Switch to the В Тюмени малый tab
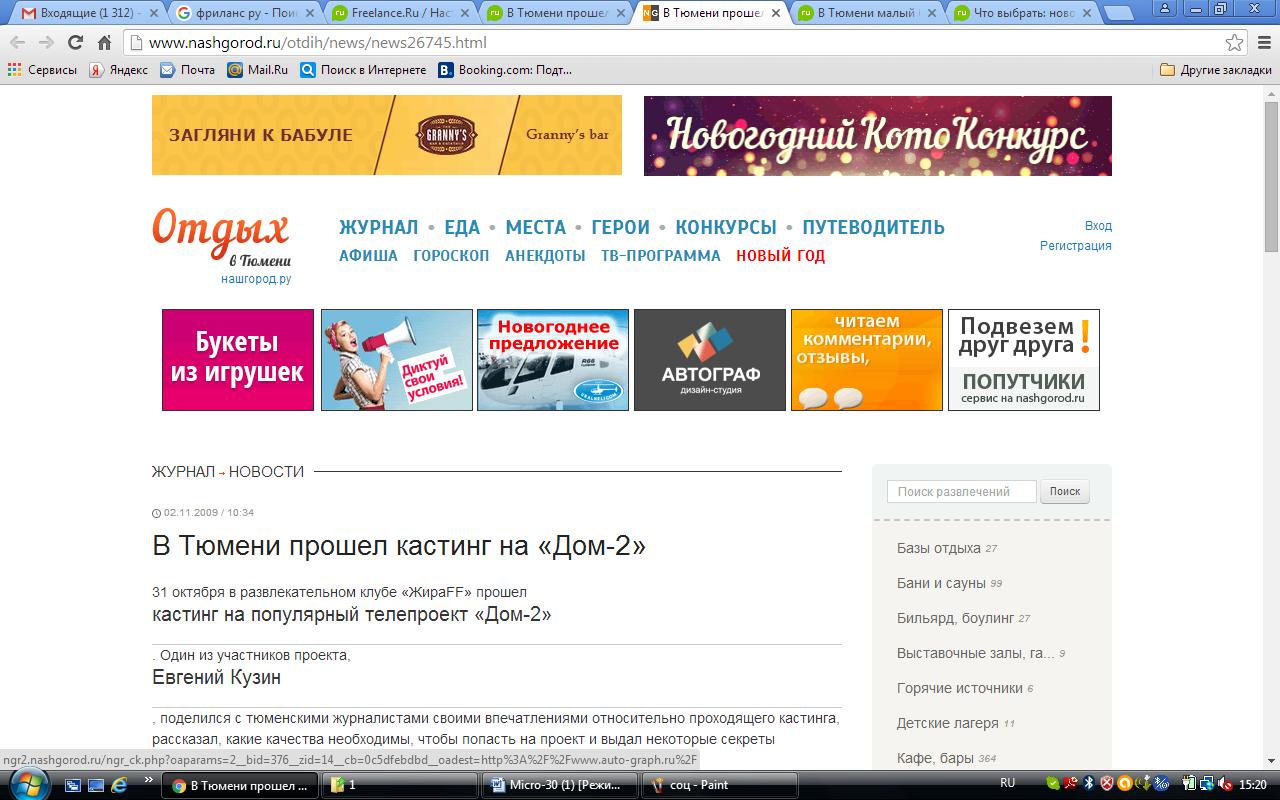Screen dimensions: 1280x800 point(860,13)
